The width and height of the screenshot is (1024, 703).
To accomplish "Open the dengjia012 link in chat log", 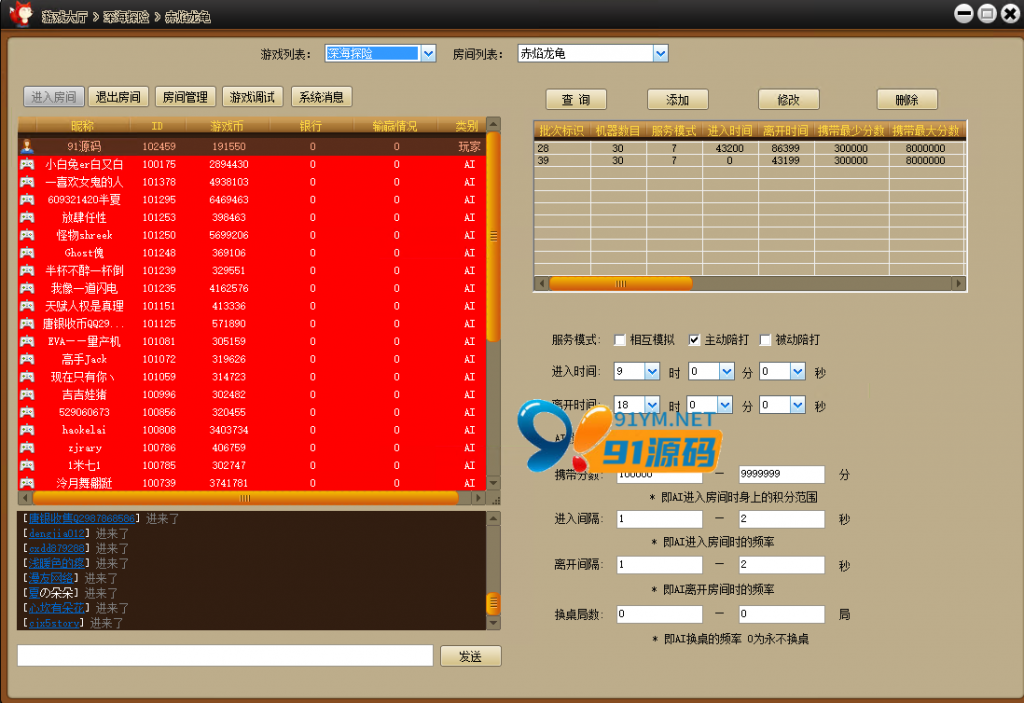I will tap(57, 534).
